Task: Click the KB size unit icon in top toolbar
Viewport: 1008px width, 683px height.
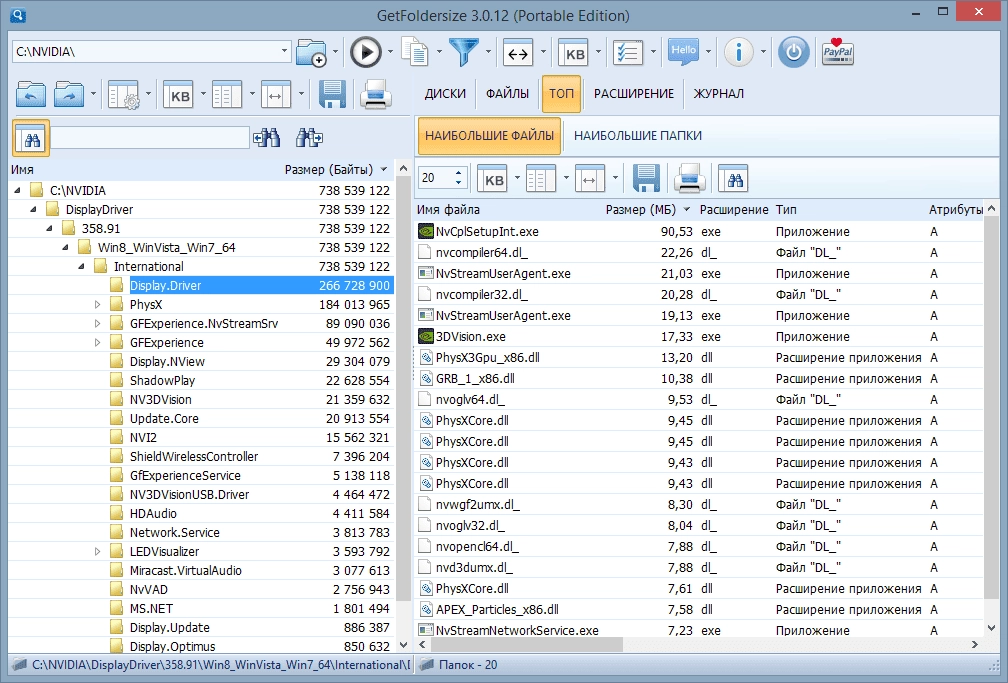Action: point(574,53)
